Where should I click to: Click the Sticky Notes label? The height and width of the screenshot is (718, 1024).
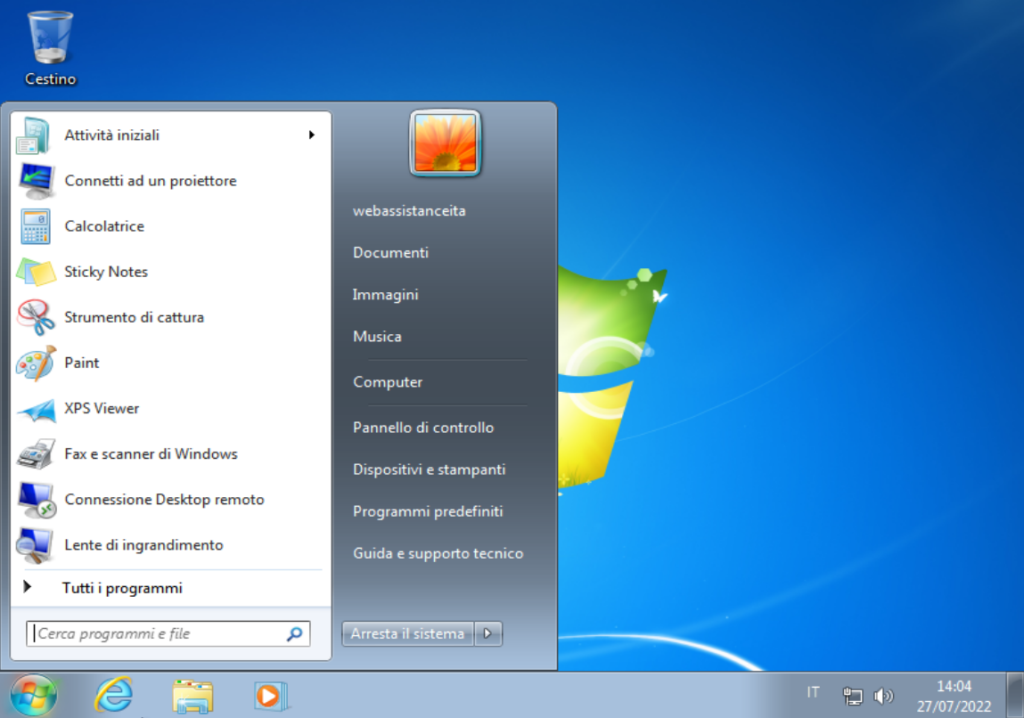click(x=106, y=272)
